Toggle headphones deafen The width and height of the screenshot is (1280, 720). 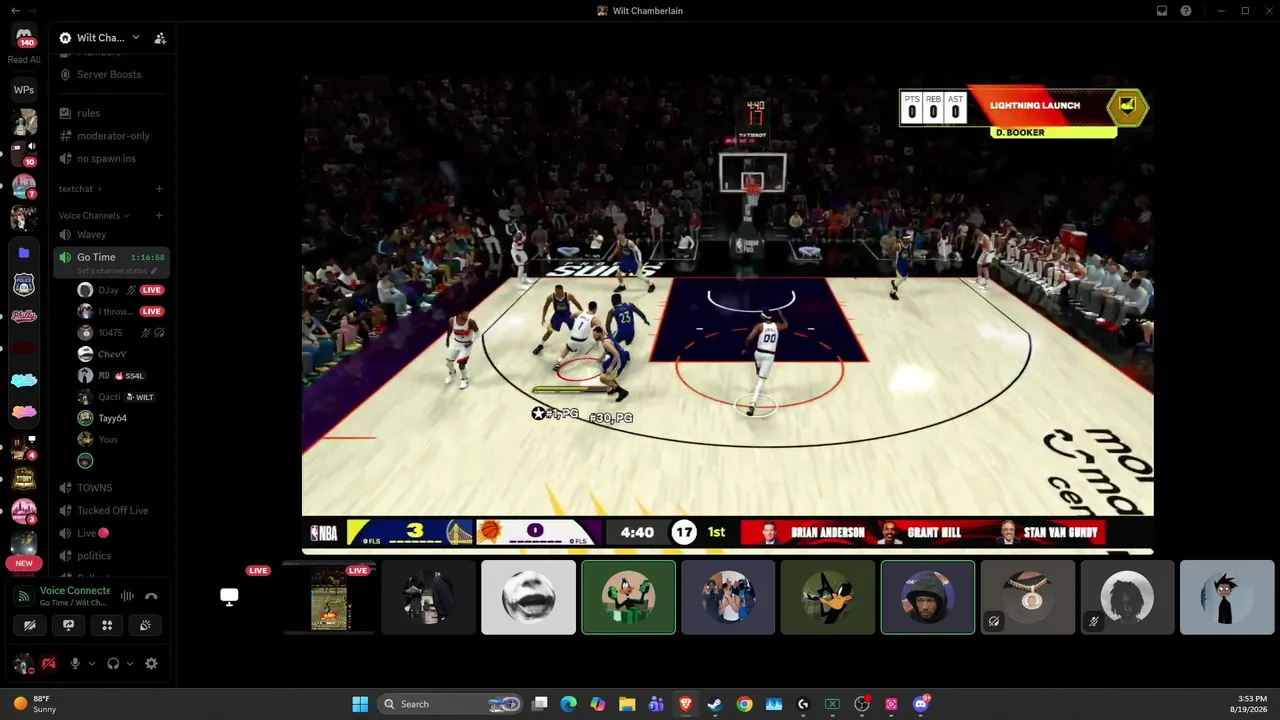(x=113, y=664)
